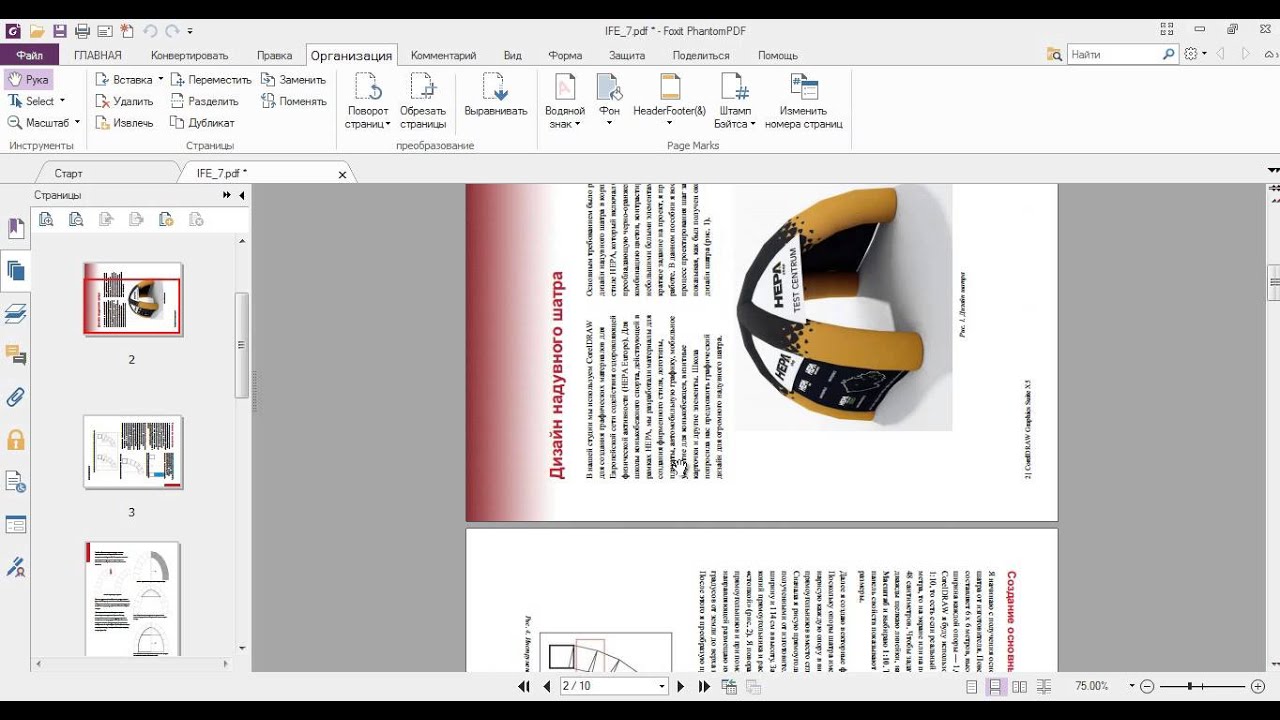Viewport: 1280px width, 720px height.
Task: Click Поменять to swap pages
Action: (x=293, y=101)
